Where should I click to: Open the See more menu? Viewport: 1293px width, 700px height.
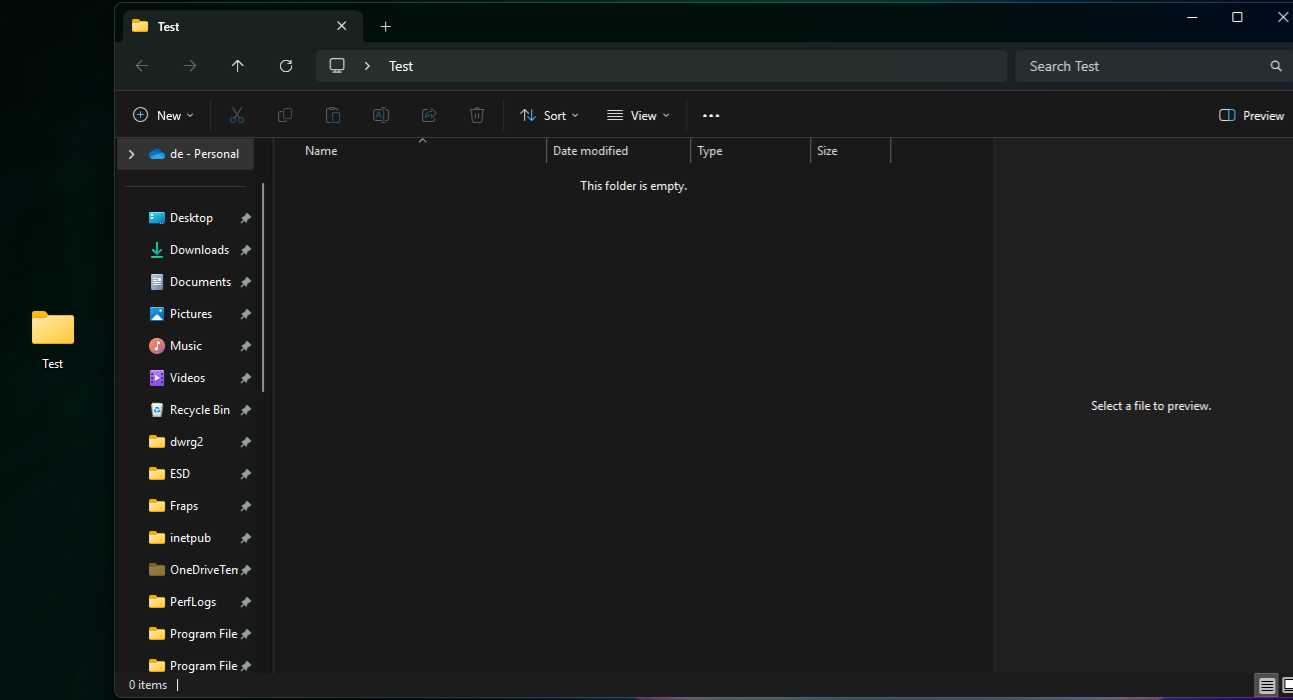click(711, 115)
